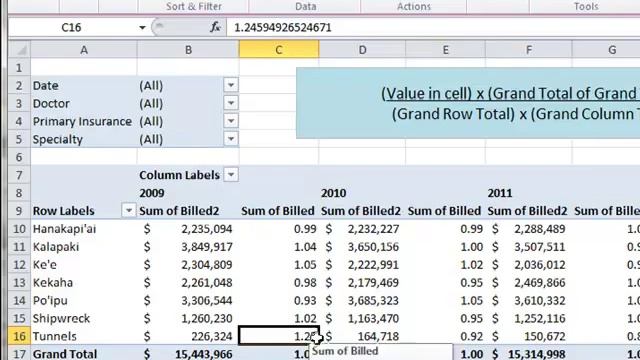Click the Tools ribbon group label
Screen dimensions: 640x360
click(586, 7)
